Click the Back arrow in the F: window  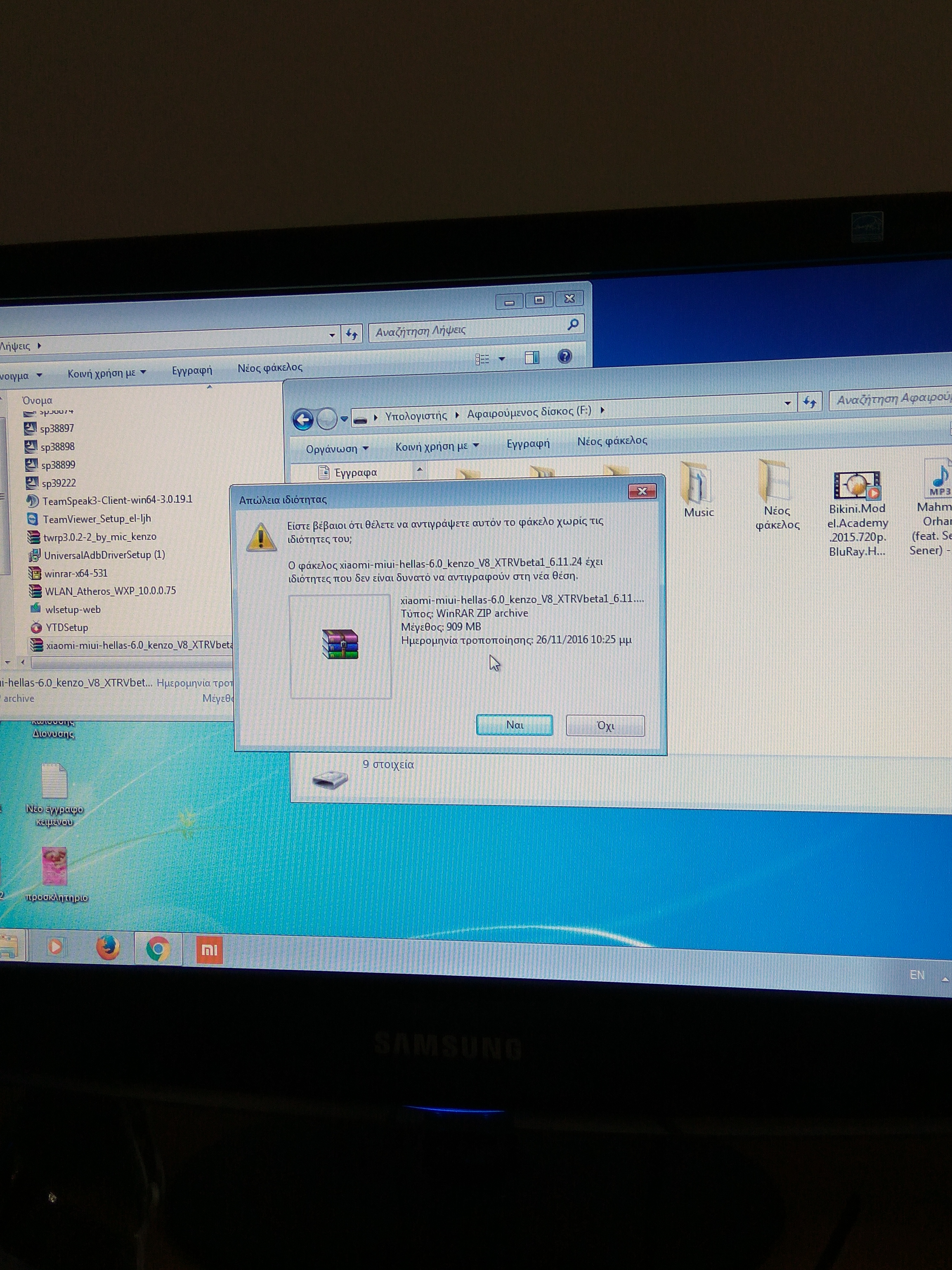click(303, 420)
